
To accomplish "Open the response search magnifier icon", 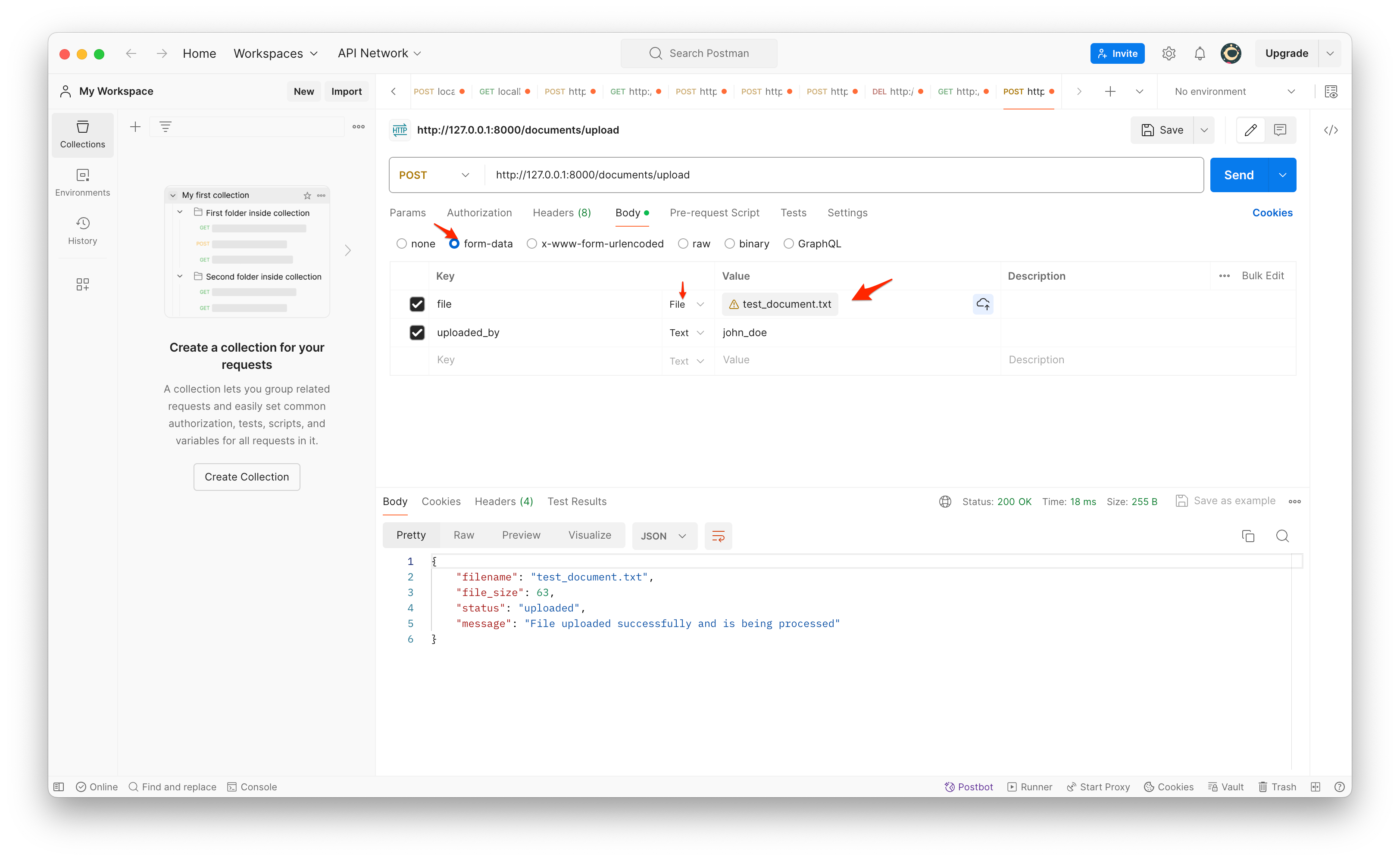I will click(x=1282, y=536).
